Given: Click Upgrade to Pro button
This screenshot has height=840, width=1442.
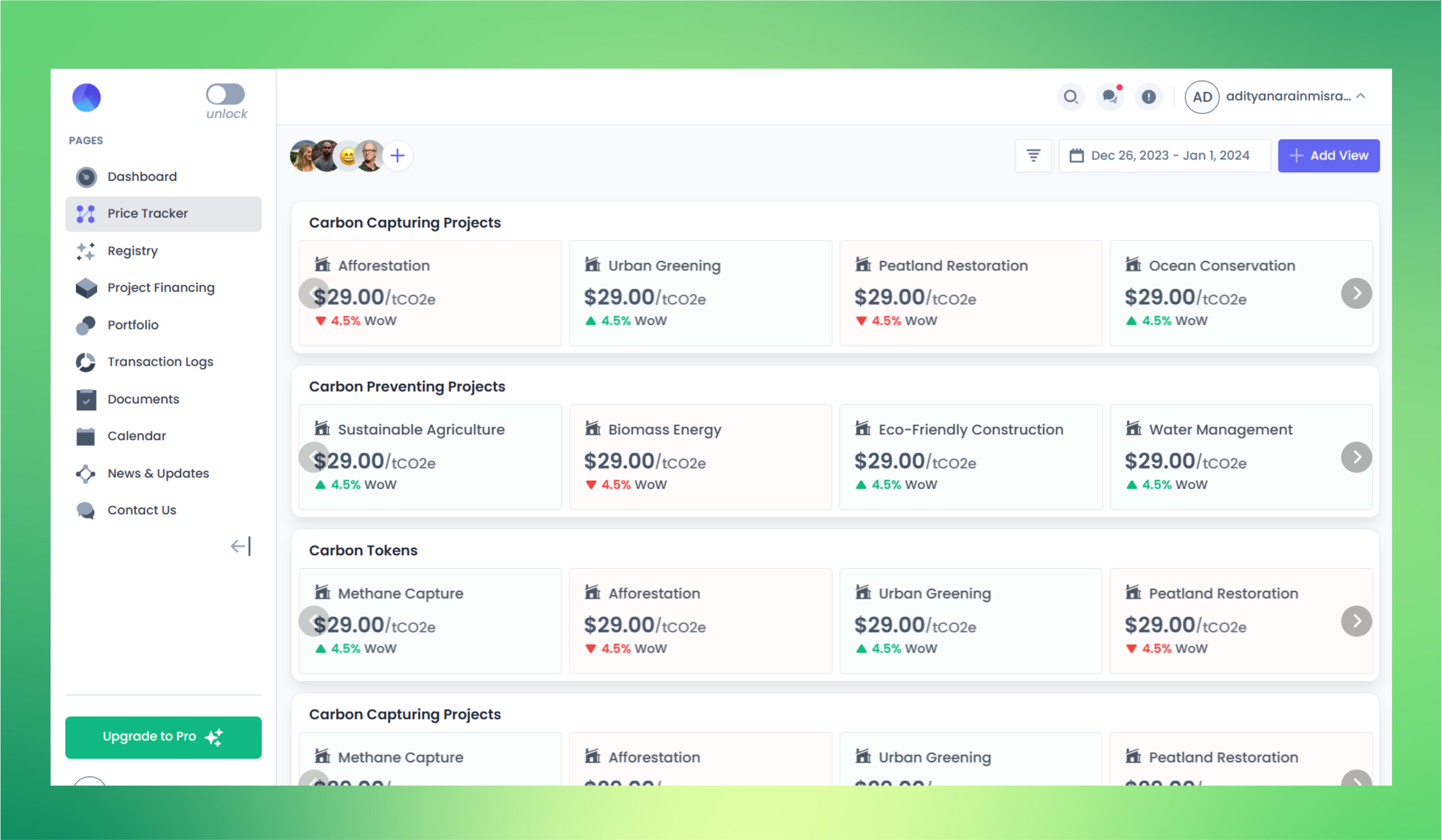Looking at the screenshot, I should 163,737.
